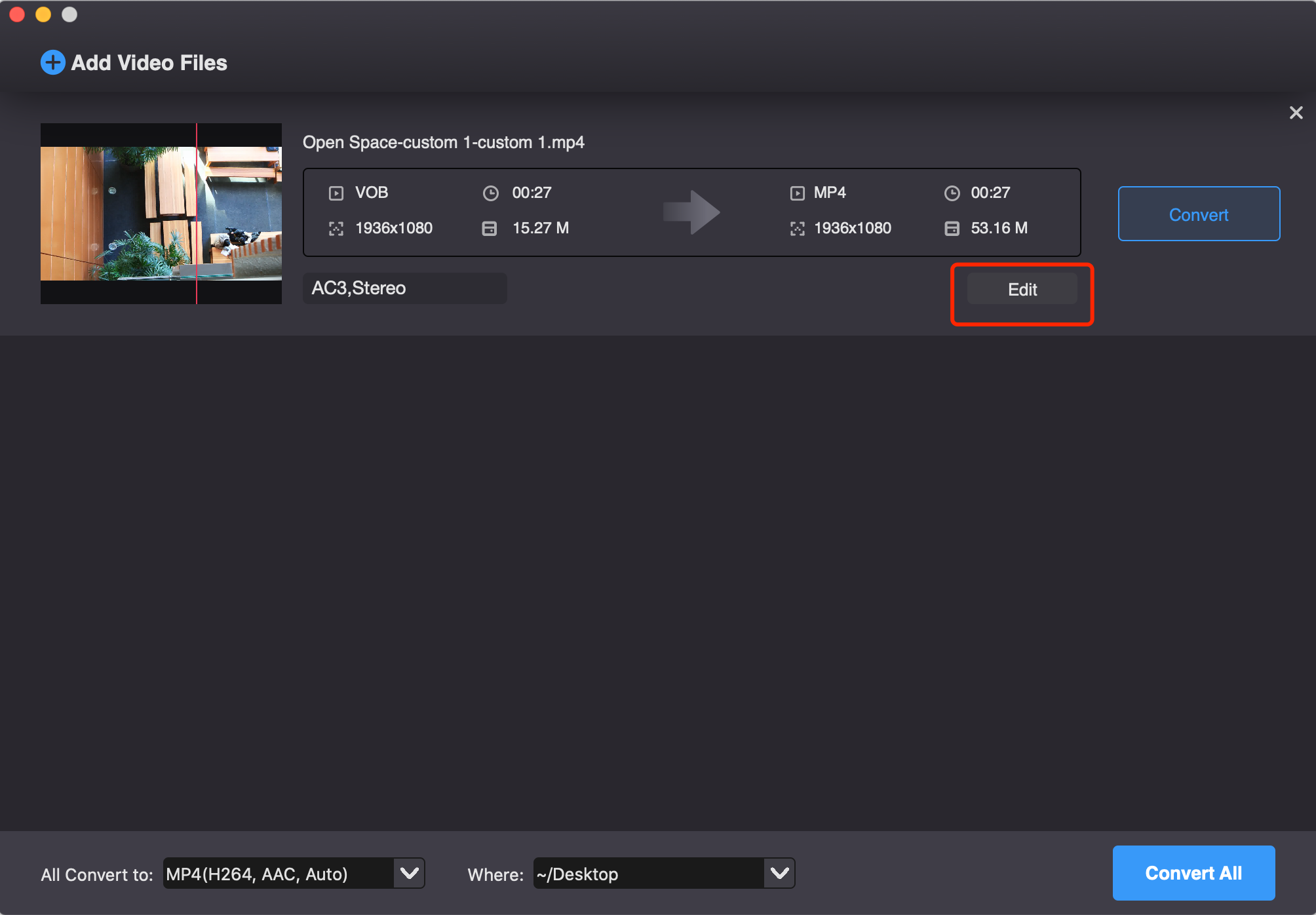The width and height of the screenshot is (1316, 915).
Task: Click the output size value 53.16 M
Action: point(999,228)
